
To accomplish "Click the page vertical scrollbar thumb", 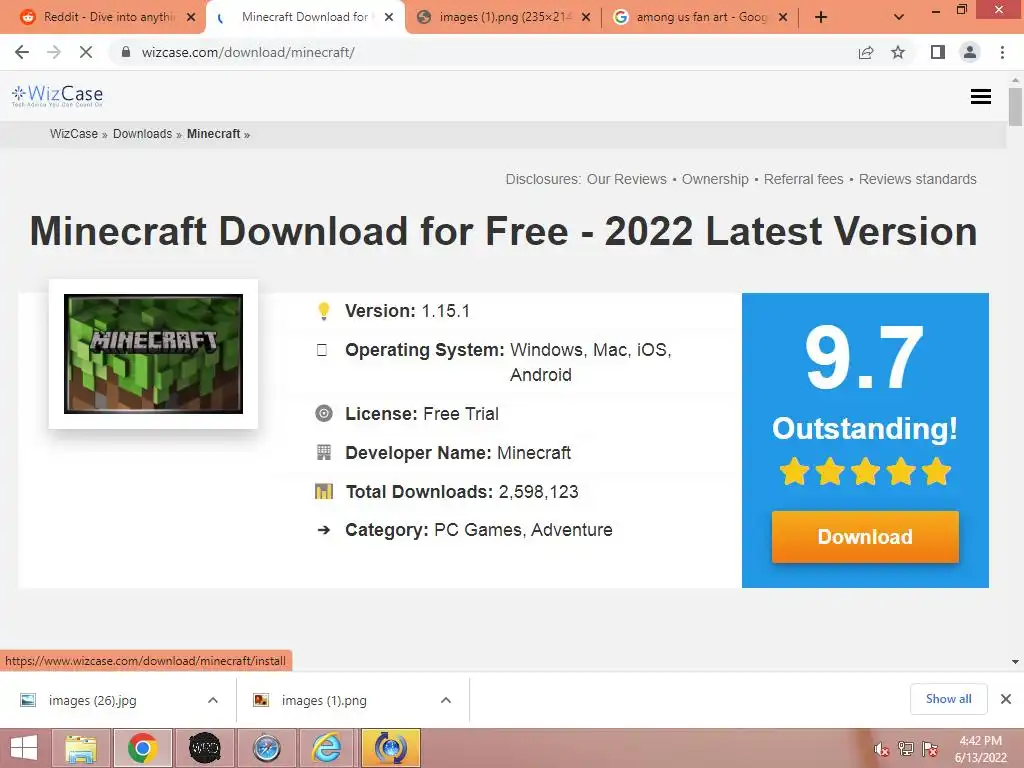I will (1015, 106).
